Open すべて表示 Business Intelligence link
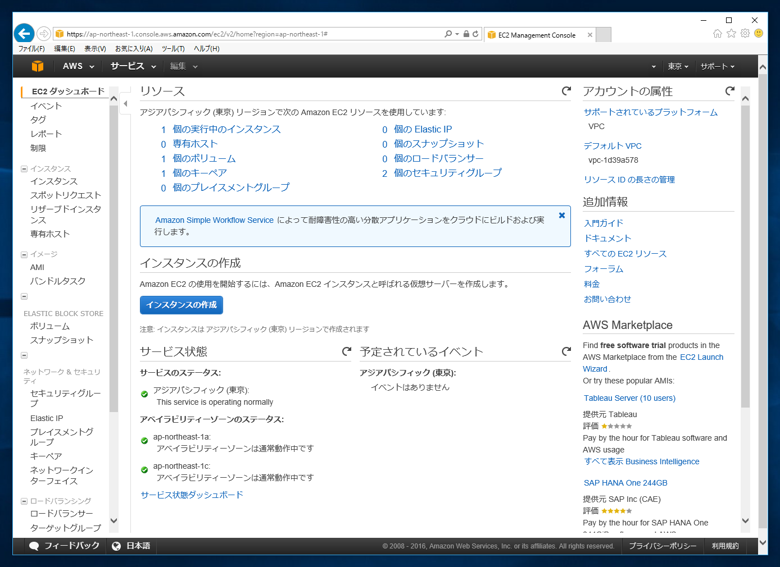 click(642, 462)
